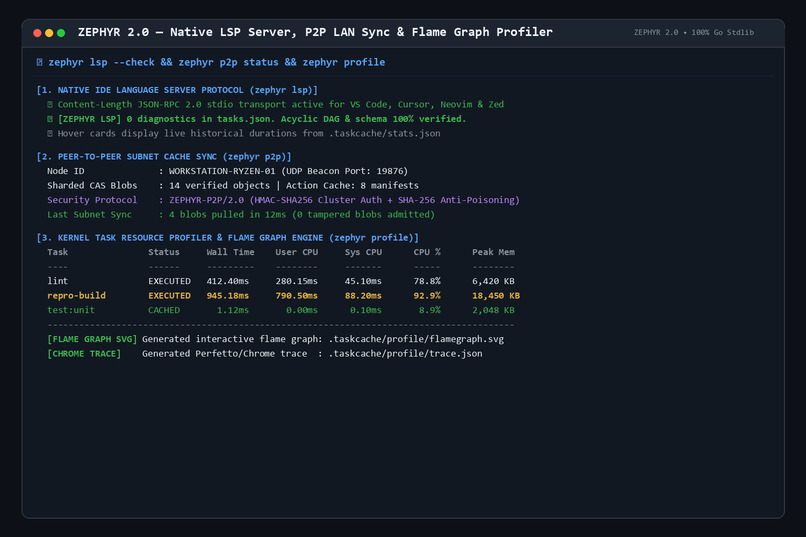Click the lint peak memory '6,420 KB'

pos(493,281)
